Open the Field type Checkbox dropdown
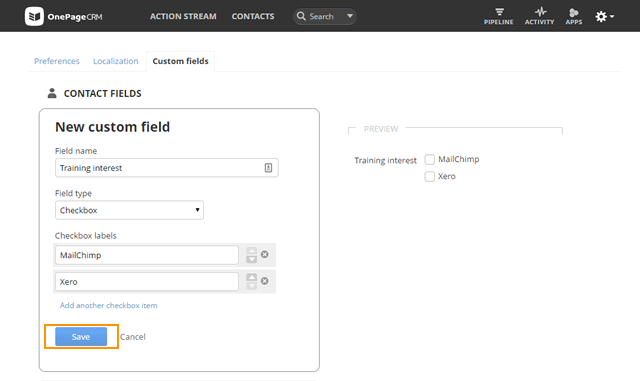Image resolution: width=640 pixels, height=381 pixels. click(129, 210)
